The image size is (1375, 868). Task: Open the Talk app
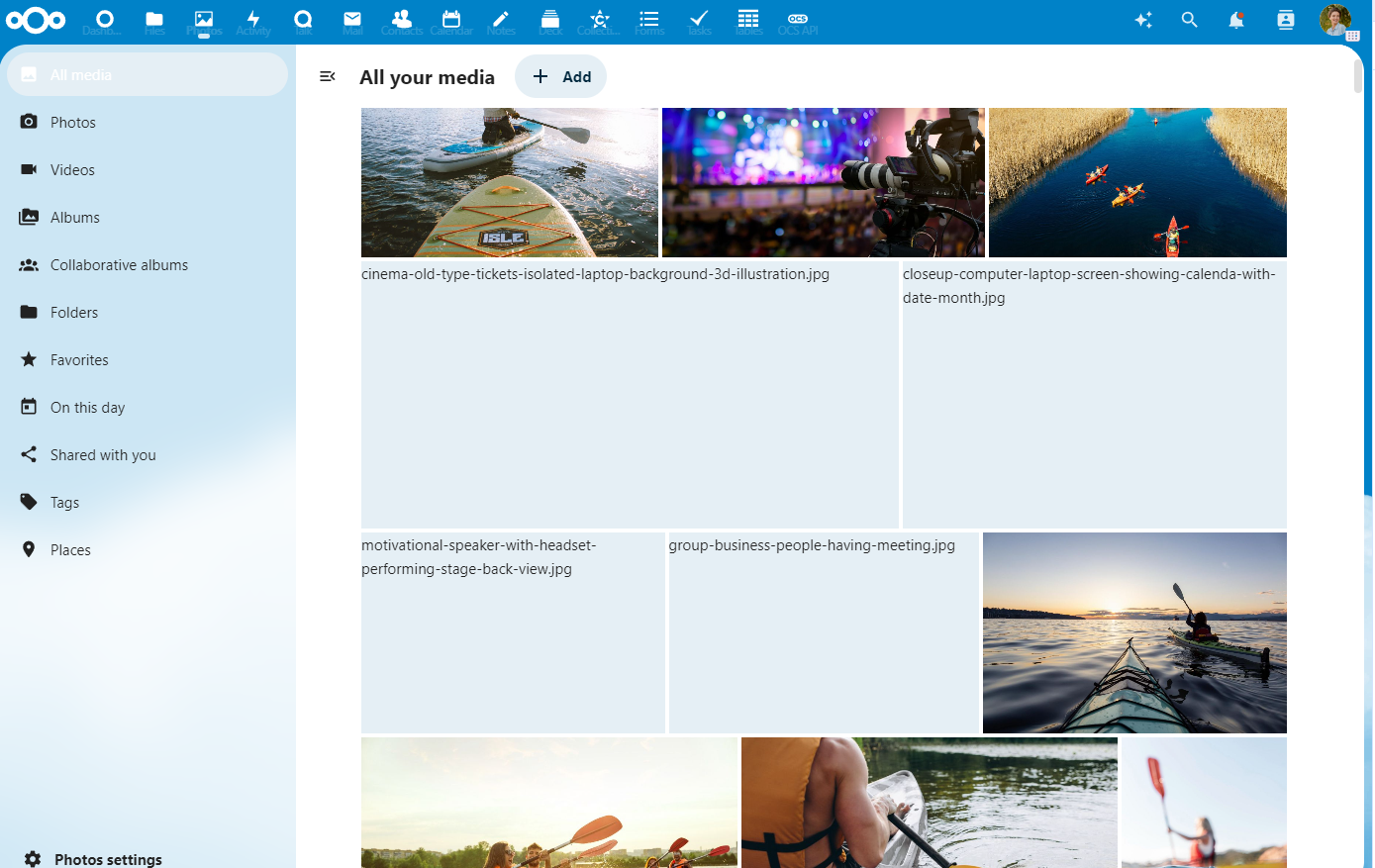pyautogui.click(x=303, y=20)
